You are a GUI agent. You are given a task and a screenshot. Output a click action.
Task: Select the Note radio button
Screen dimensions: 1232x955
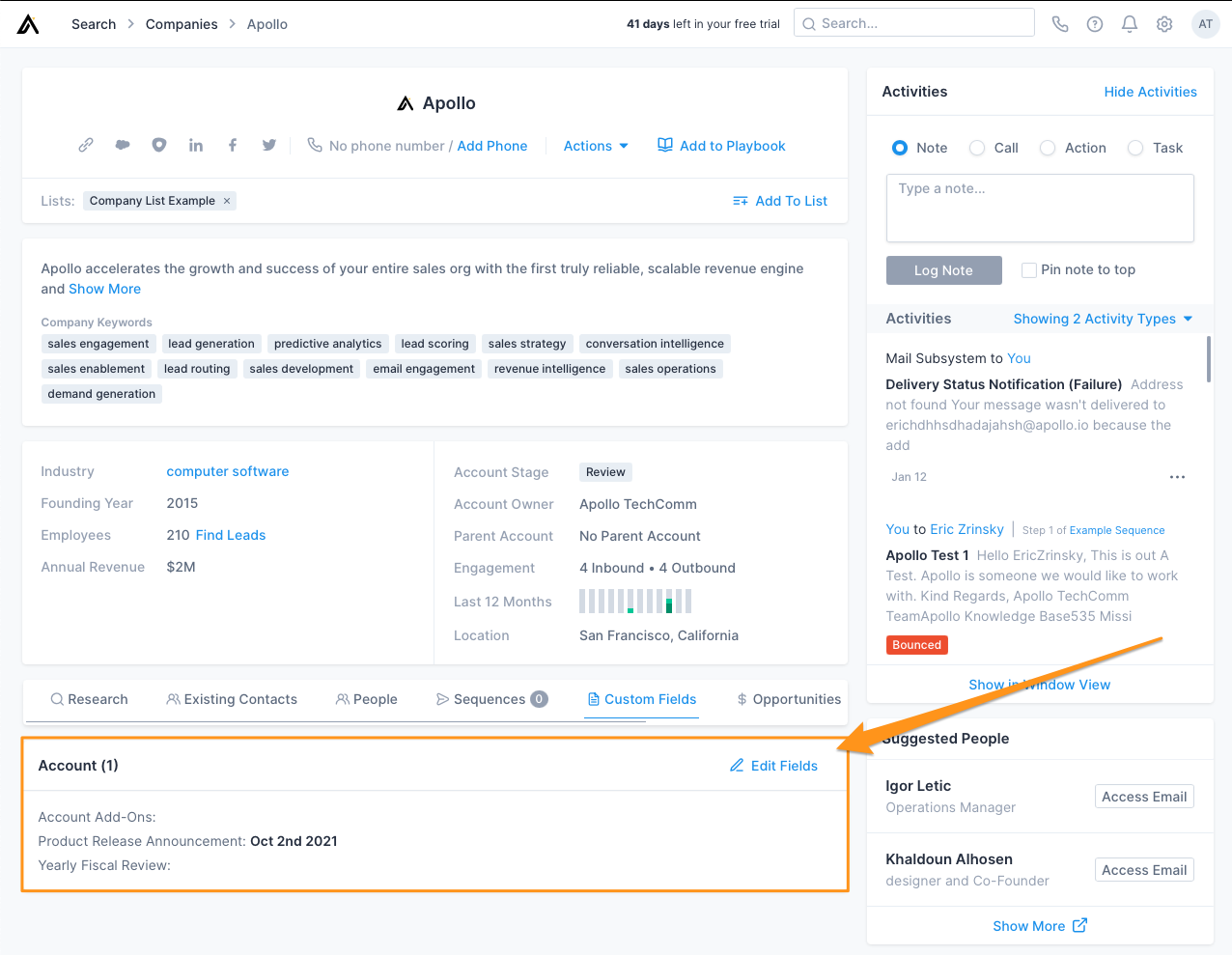(900, 148)
